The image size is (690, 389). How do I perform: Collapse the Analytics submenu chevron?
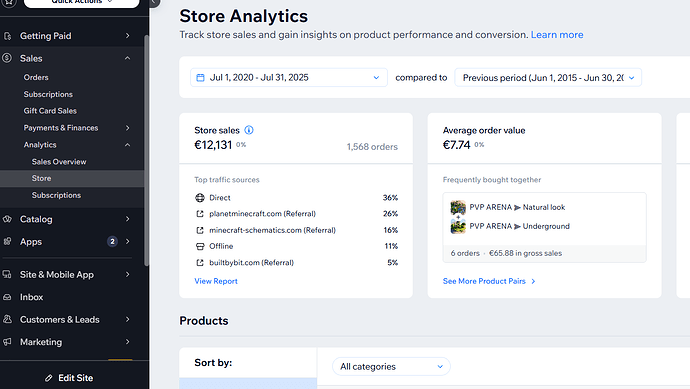click(128, 145)
